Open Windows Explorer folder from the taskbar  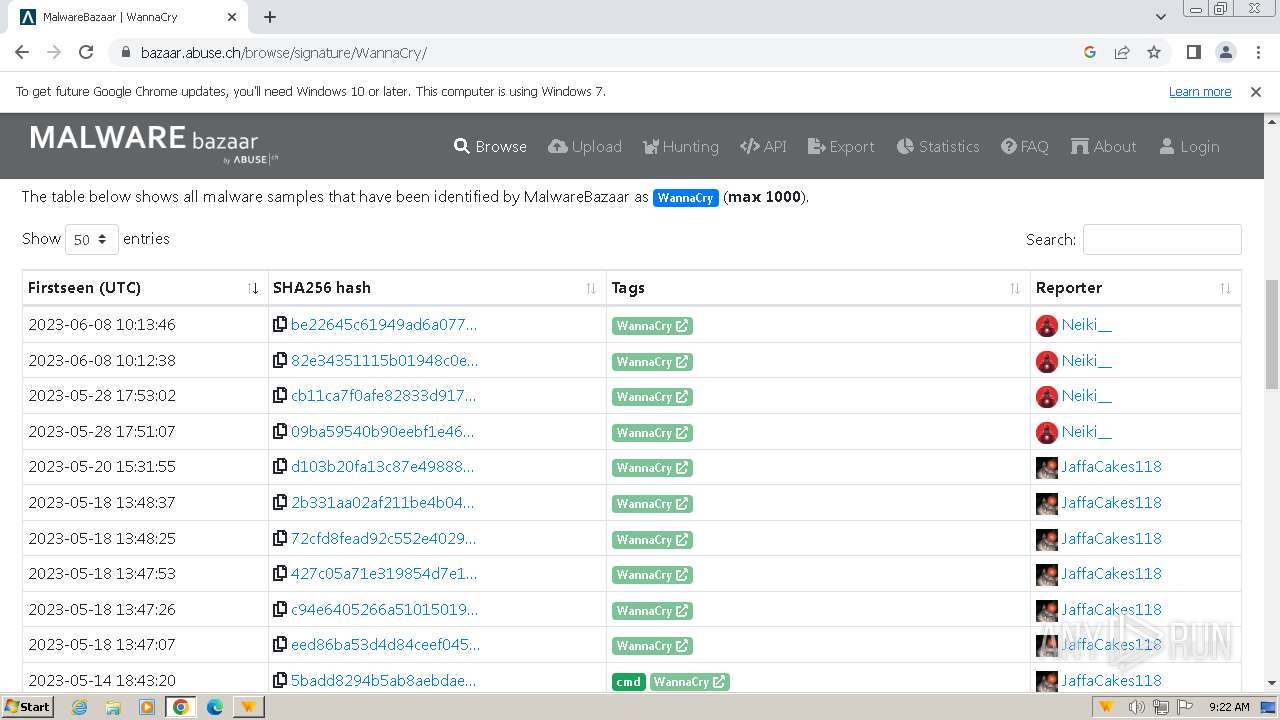pyautogui.click(x=113, y=707)
